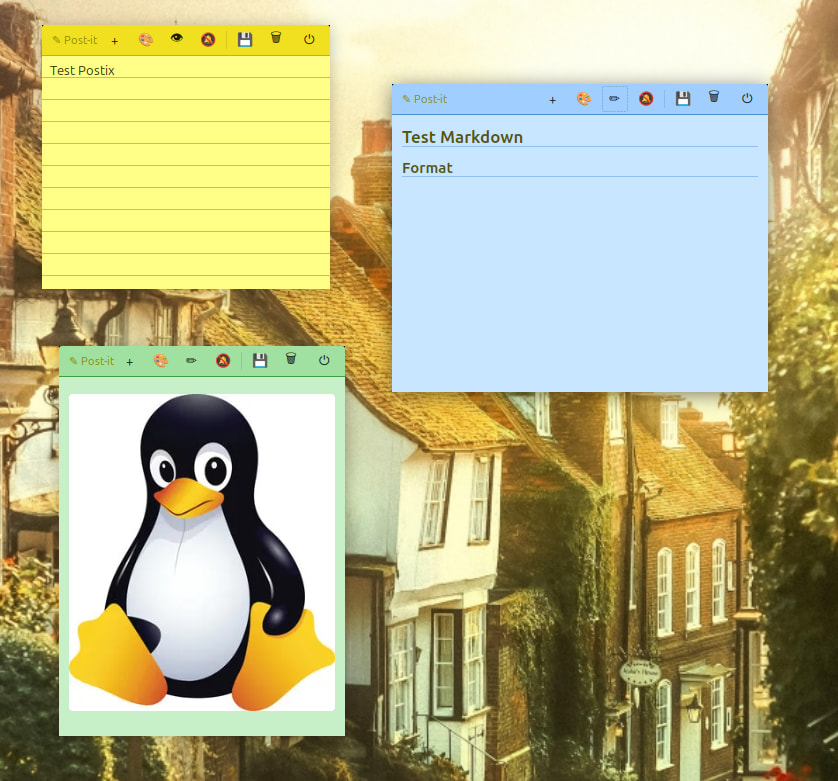Click the power icon on the yellow note

click(309, 40)
